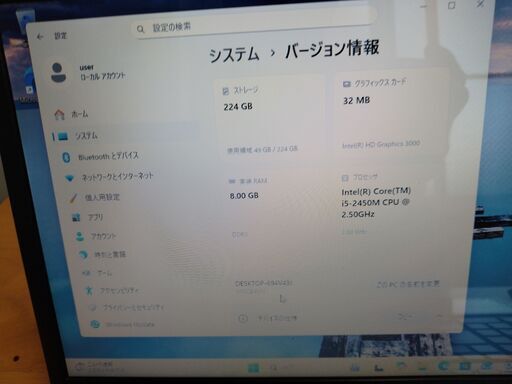
Task: Open the taskbar search
Action: click(275, 368)
